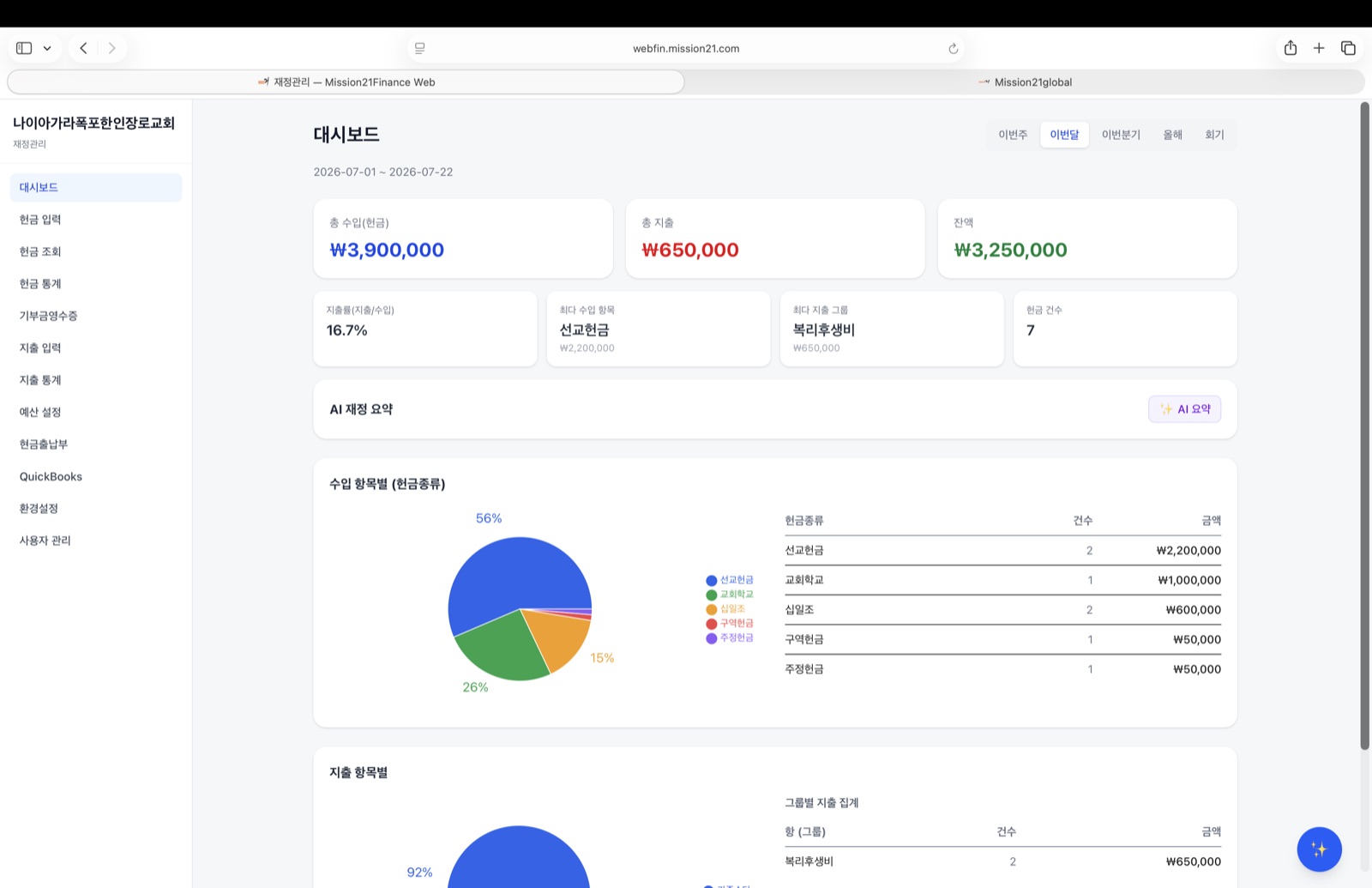The height and width of the screenshot is (888, 1372).
Task: Go forward with the browser forward arrow
Action: [x=111, y=48]
